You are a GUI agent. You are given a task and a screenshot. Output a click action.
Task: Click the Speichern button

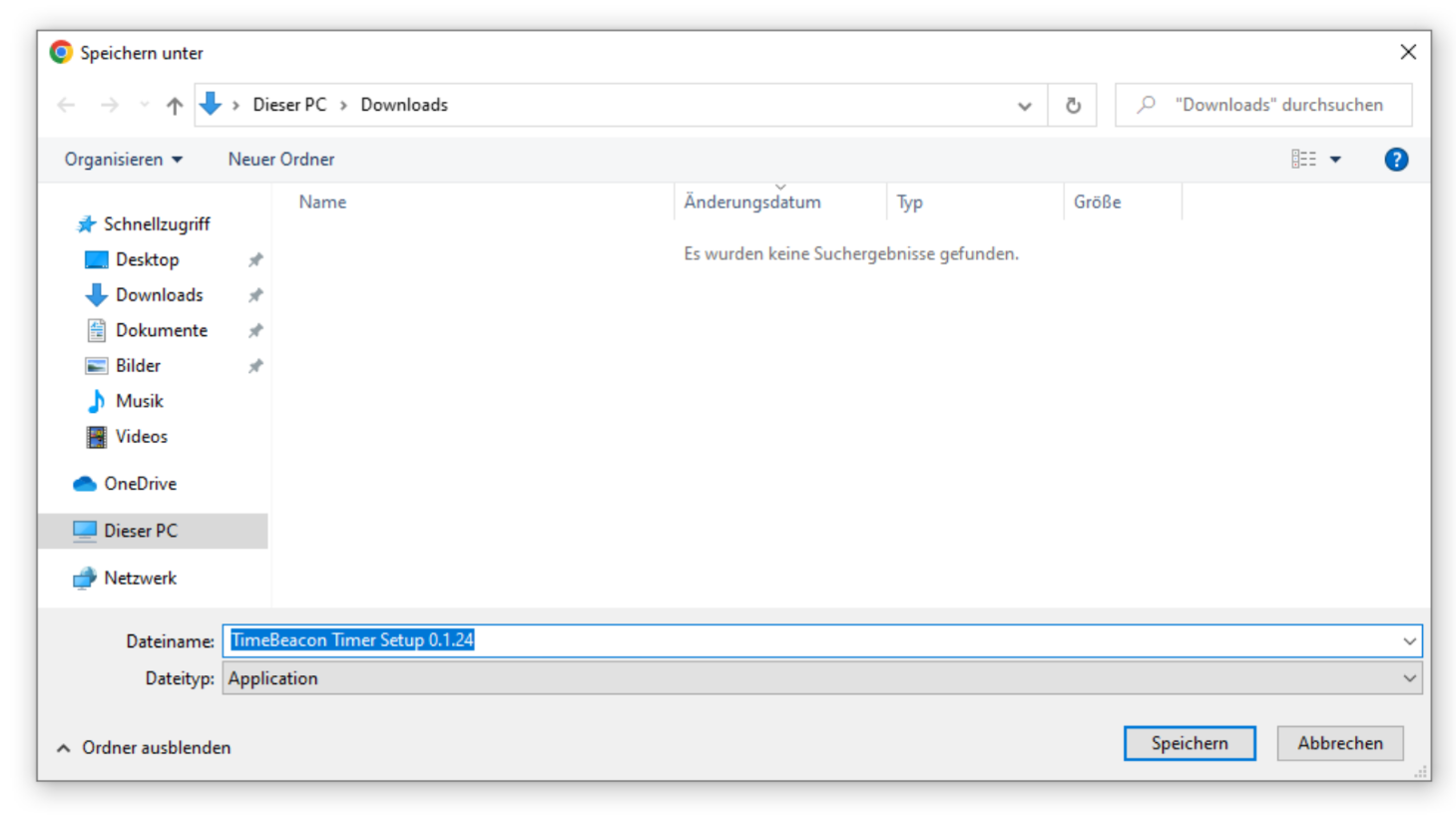1189,742
